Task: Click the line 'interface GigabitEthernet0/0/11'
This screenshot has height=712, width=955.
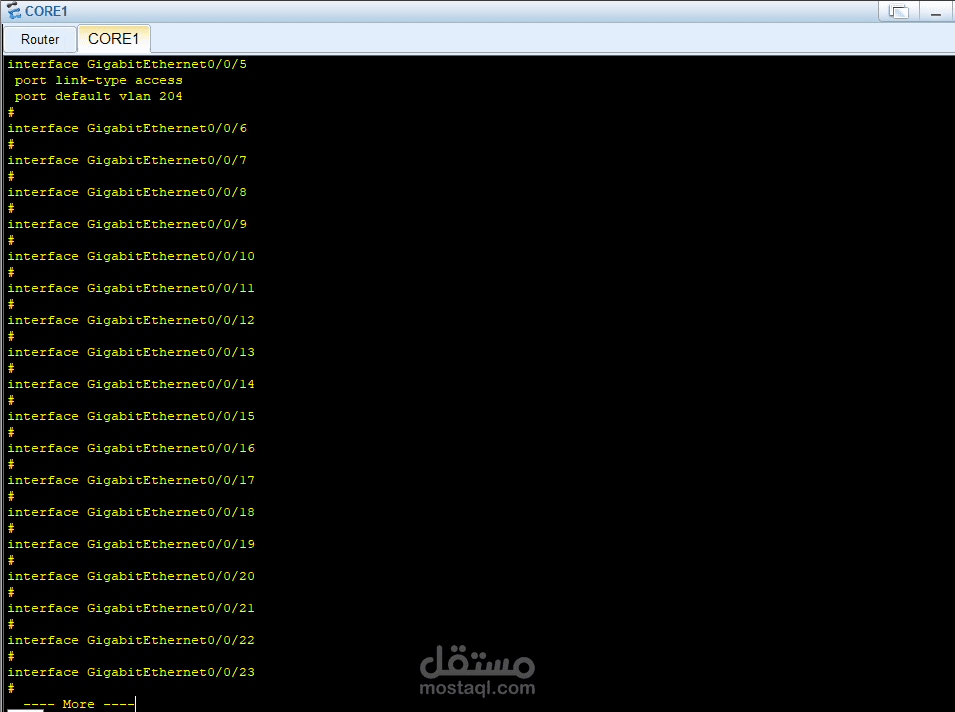Action: [131, 288]
